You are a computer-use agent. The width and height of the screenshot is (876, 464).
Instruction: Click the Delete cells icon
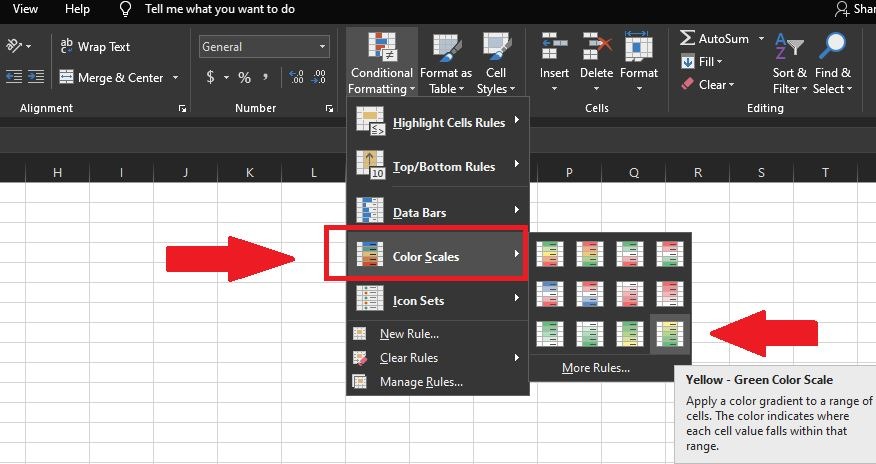coord(596,47)
